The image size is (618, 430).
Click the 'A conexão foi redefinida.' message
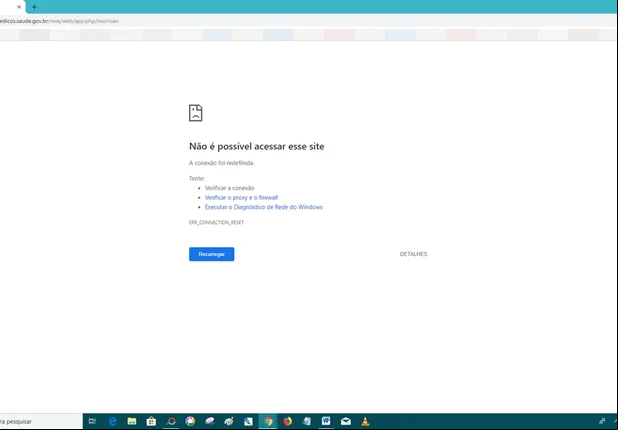222,163
